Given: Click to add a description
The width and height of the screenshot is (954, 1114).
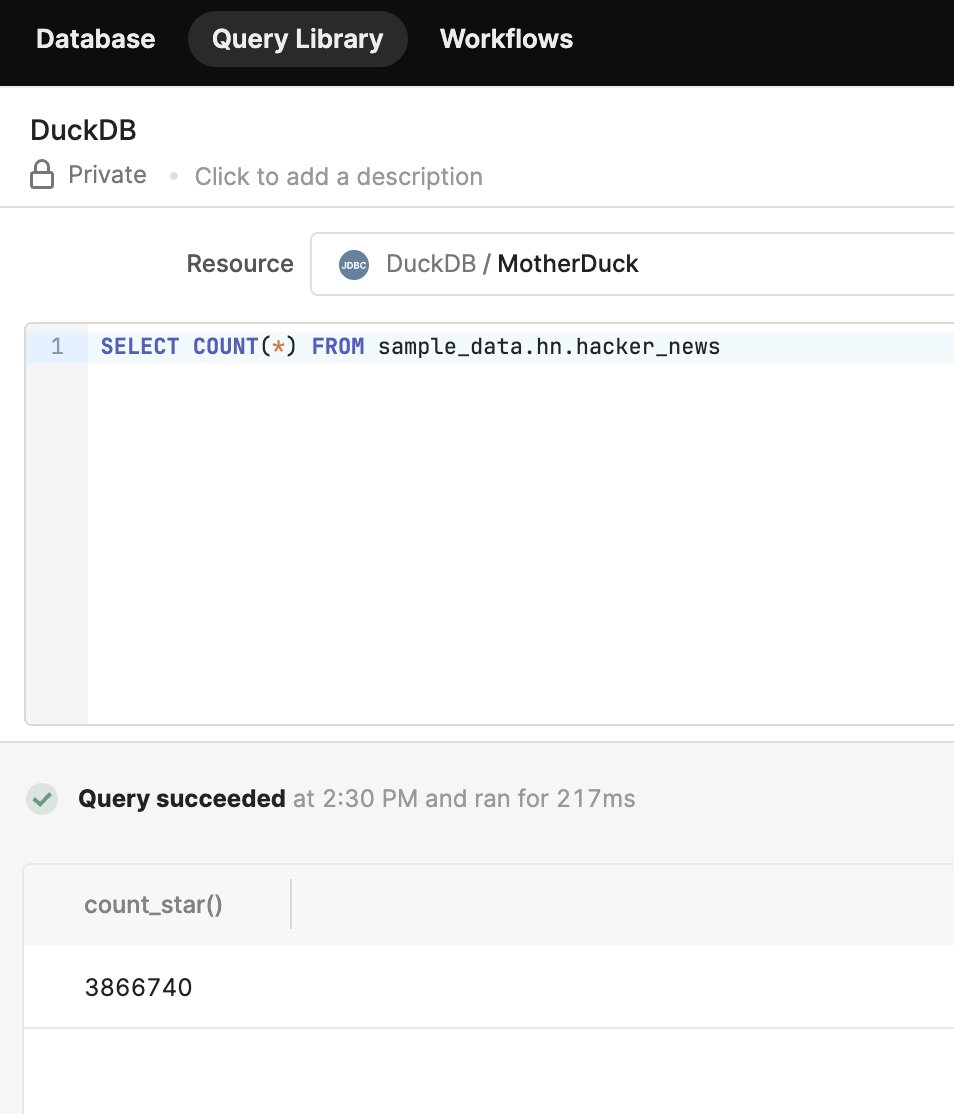Looking at the screenshot, I should coord(339,176).
